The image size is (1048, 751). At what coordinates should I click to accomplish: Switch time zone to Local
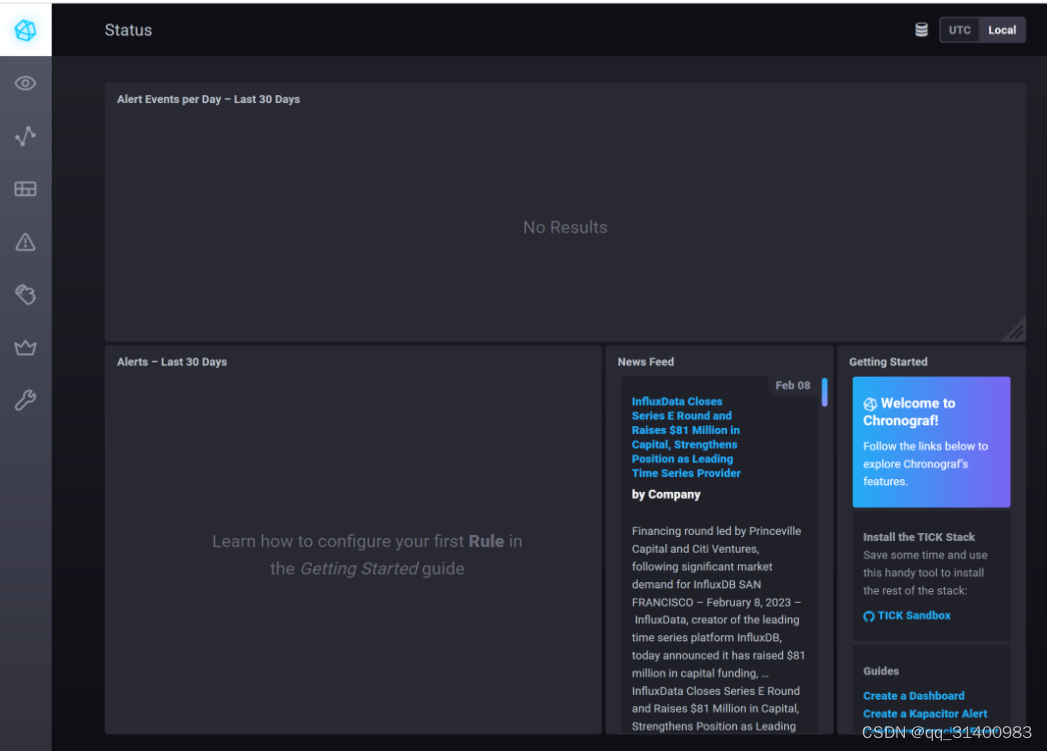tap(1002, 30)
